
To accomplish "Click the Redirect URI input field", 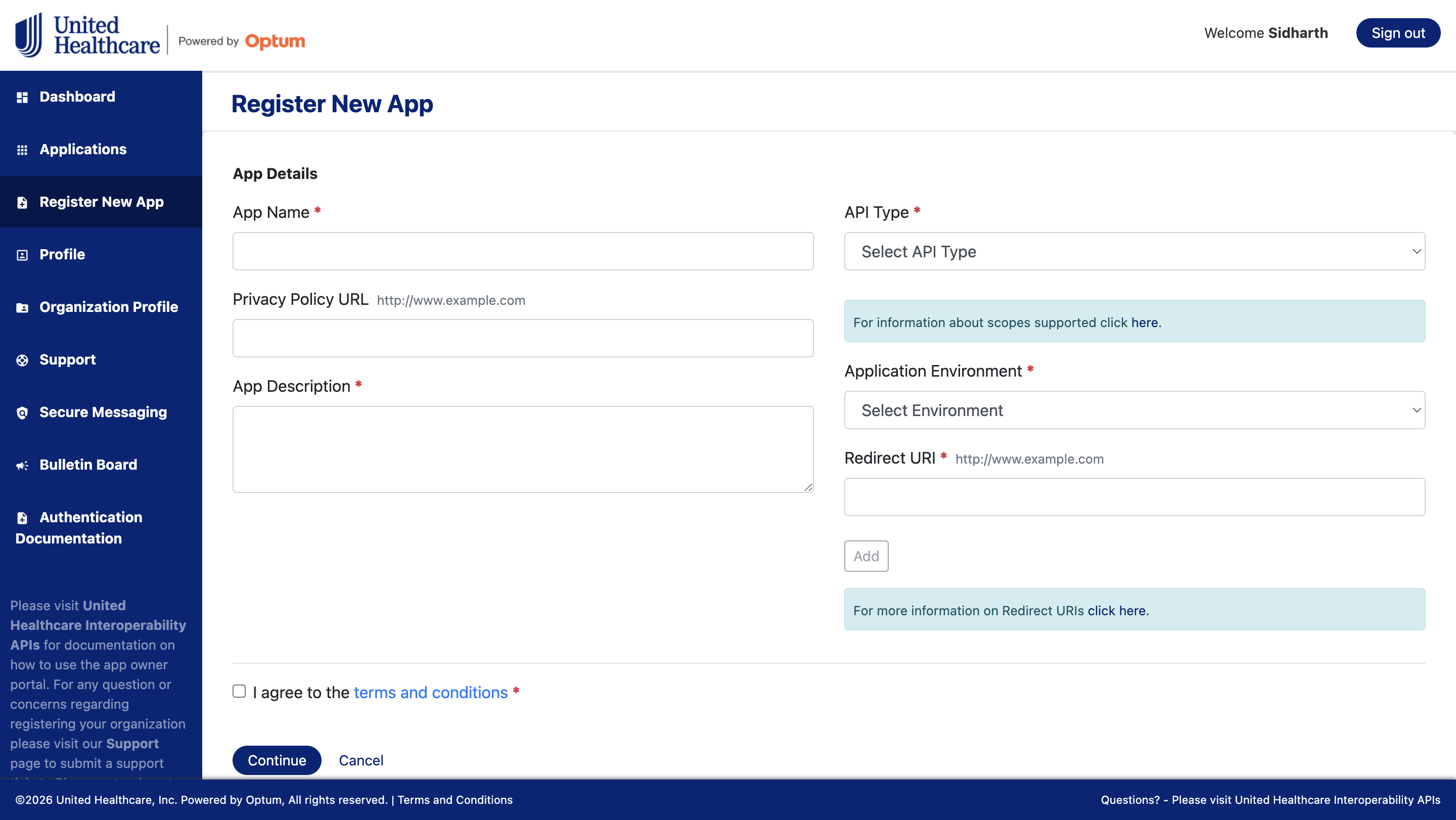I will pos(1134,497).
